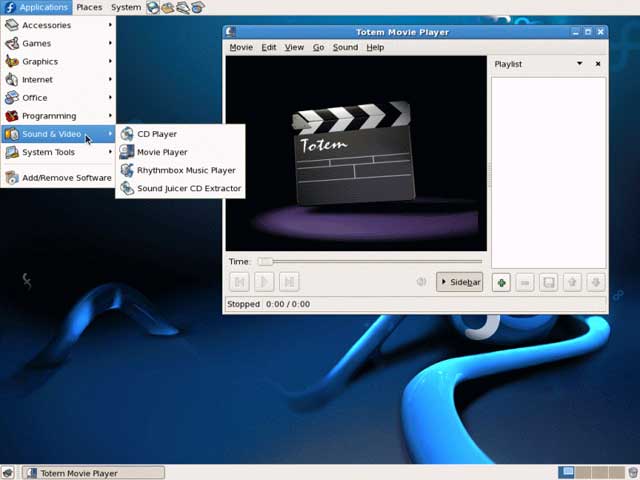Screen dimensions: 640x480
Task: Launch CD Player from submenu
Action: (180, 134)
